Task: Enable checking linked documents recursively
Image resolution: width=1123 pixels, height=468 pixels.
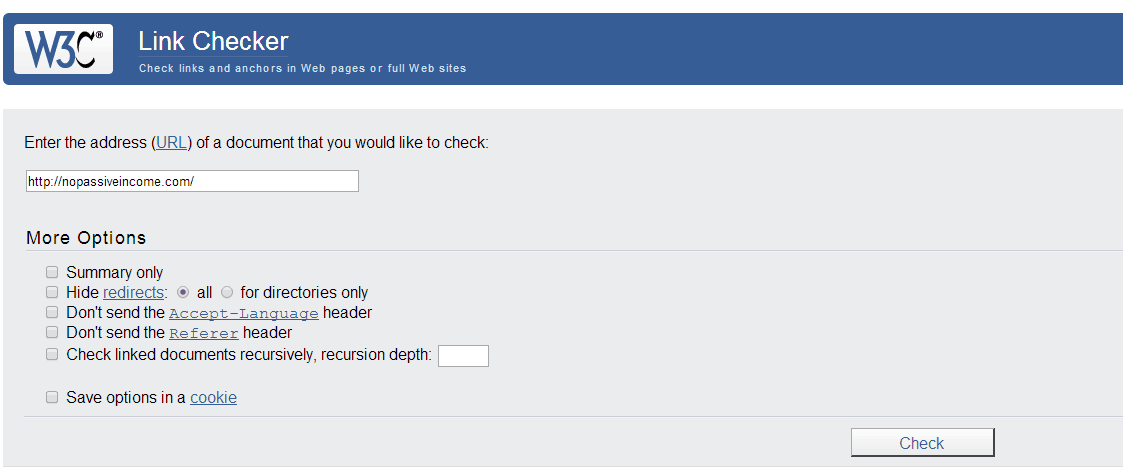Action: [52, 354]
